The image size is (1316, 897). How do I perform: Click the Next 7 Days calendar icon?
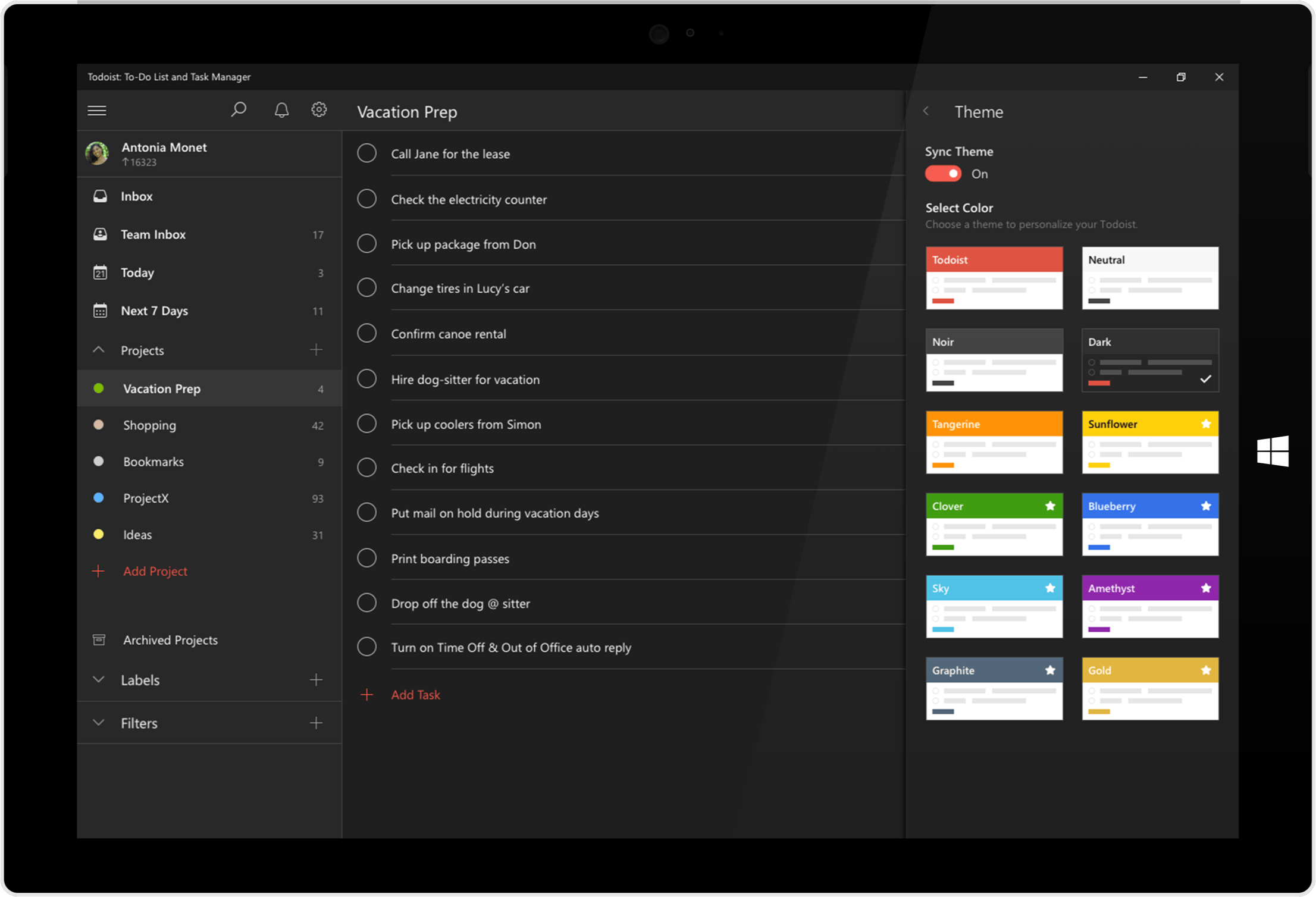click(x=100, y=310)
